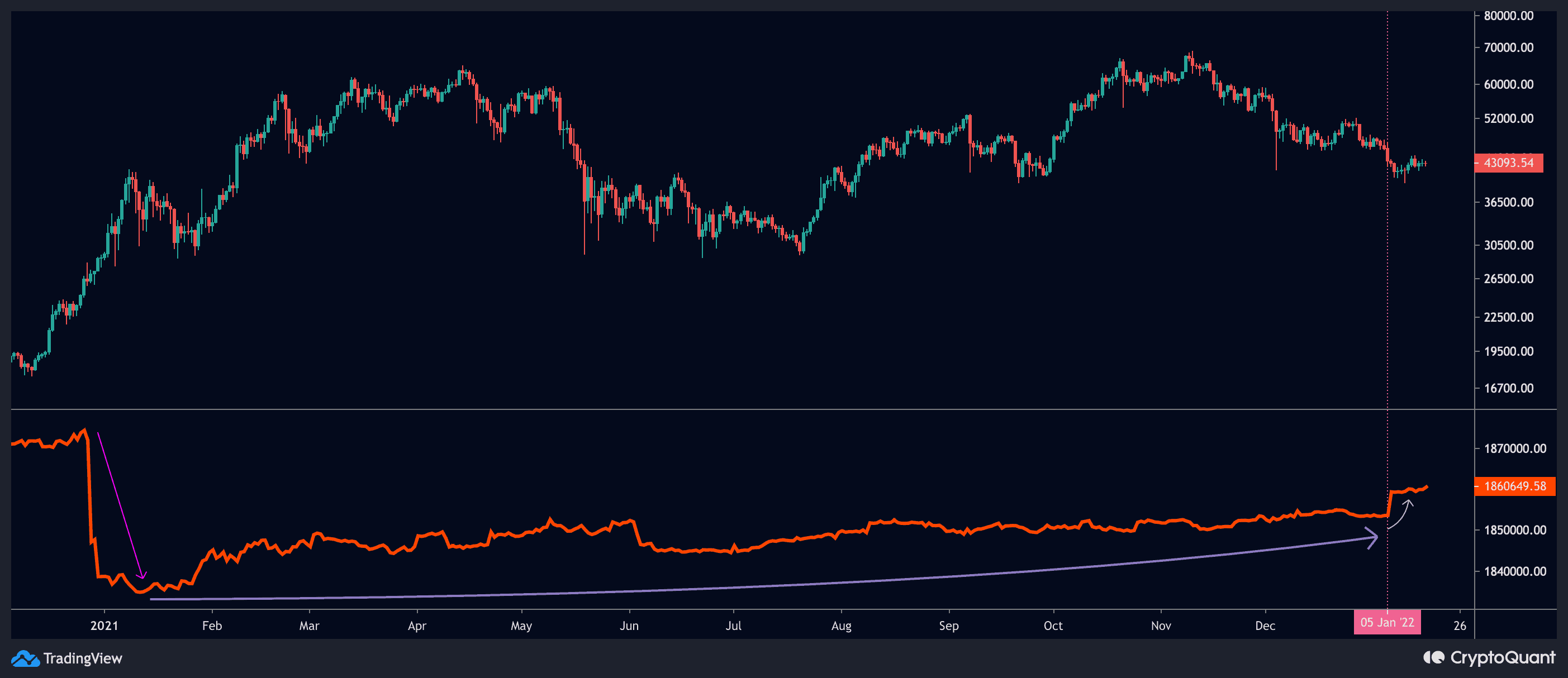The height and width of the screenshot is (678, 1568).
Task: Click the Aug time axis label
Action: [x=841, y=626]
